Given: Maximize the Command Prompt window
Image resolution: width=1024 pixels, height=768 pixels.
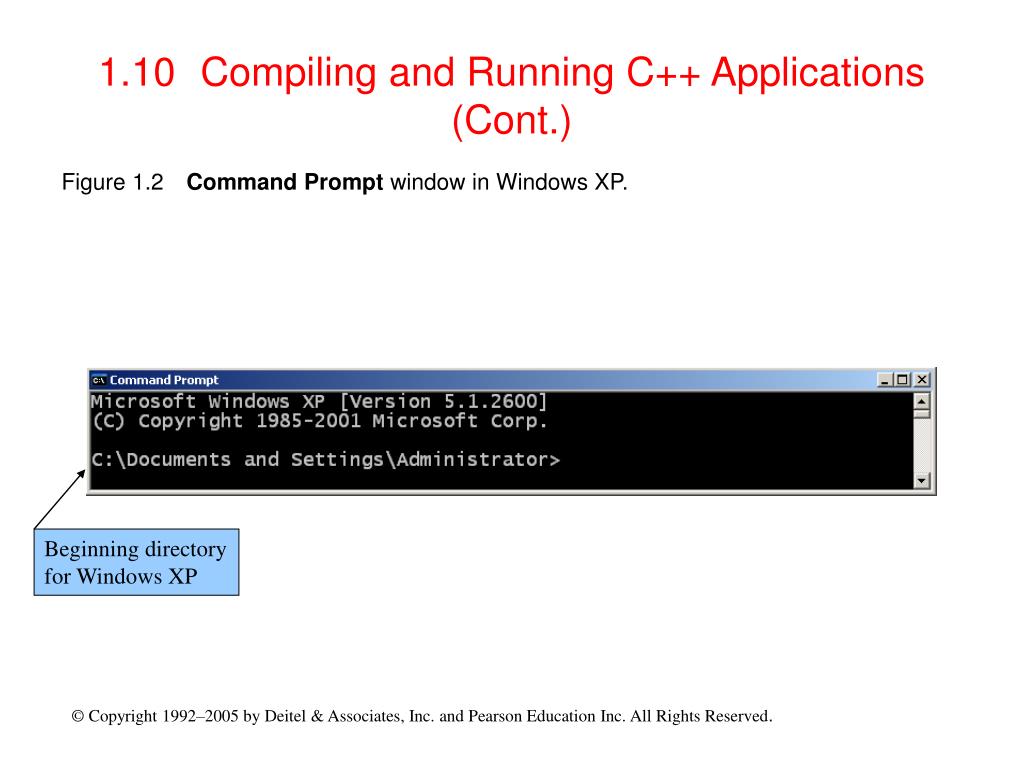Looking at the screenshot, I should (902, 379).
